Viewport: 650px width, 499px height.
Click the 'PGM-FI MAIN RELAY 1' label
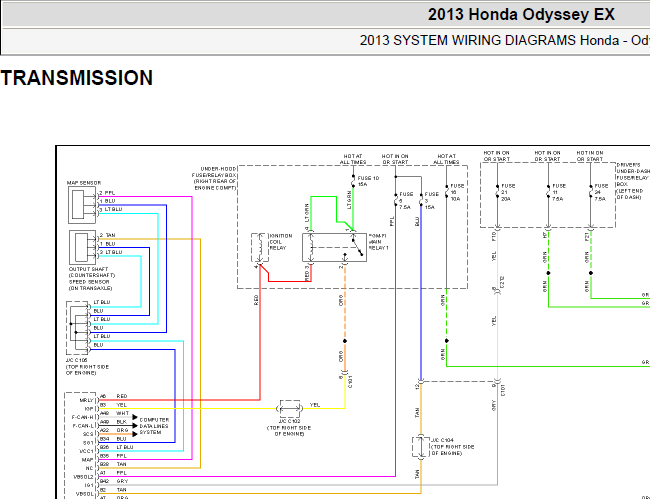(x=378, y=242)
